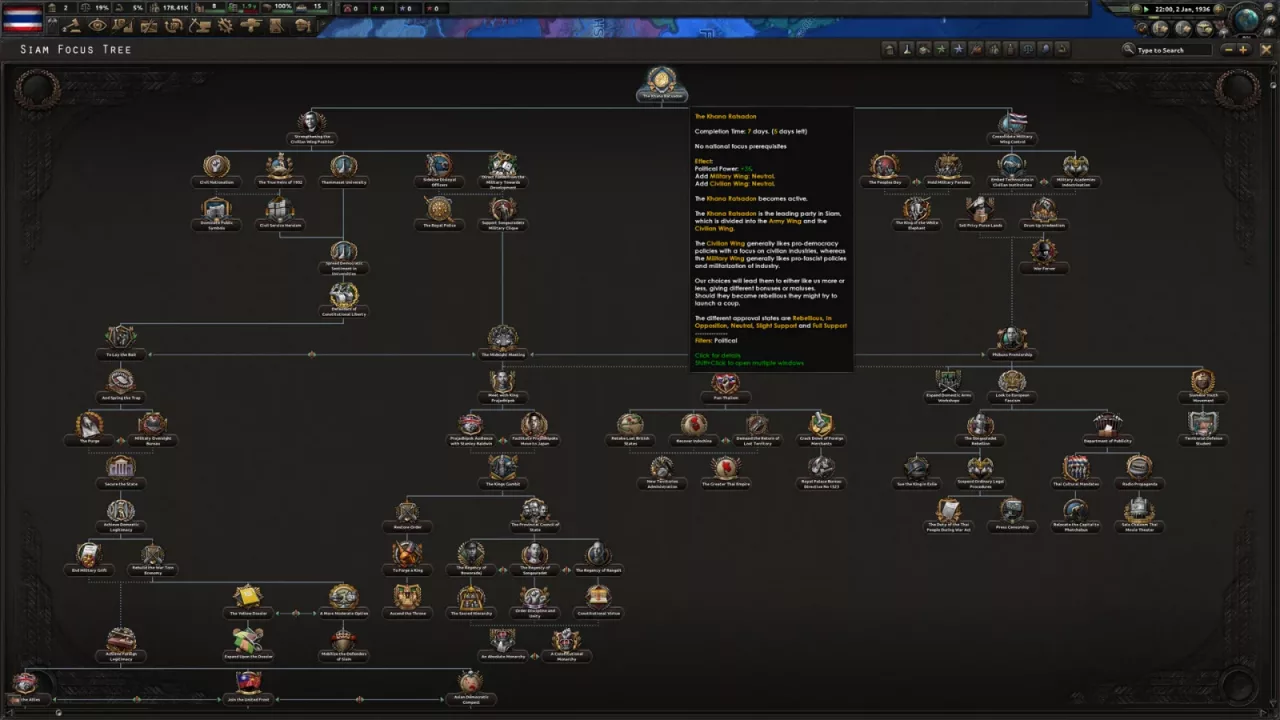Zoom in the focus tree with plus
This screenshot has height=720, width=1280.
[x=1243, y=50]
